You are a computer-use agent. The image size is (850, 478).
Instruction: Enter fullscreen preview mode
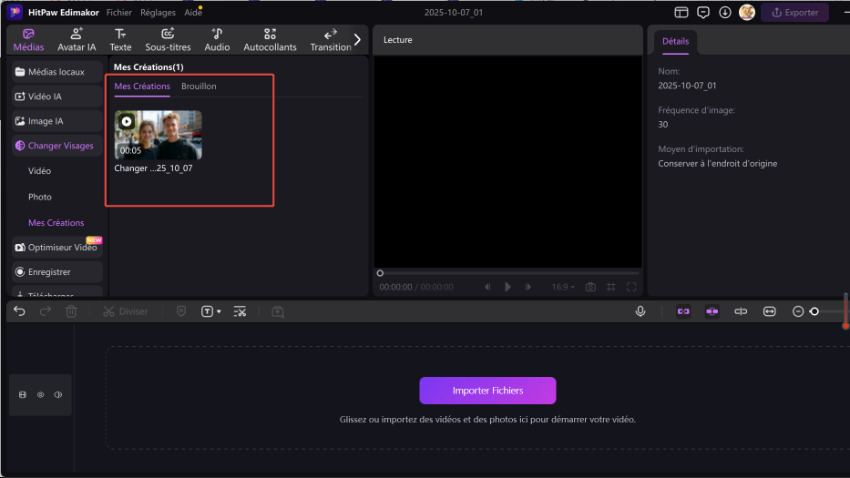click(x=632, y=287)
